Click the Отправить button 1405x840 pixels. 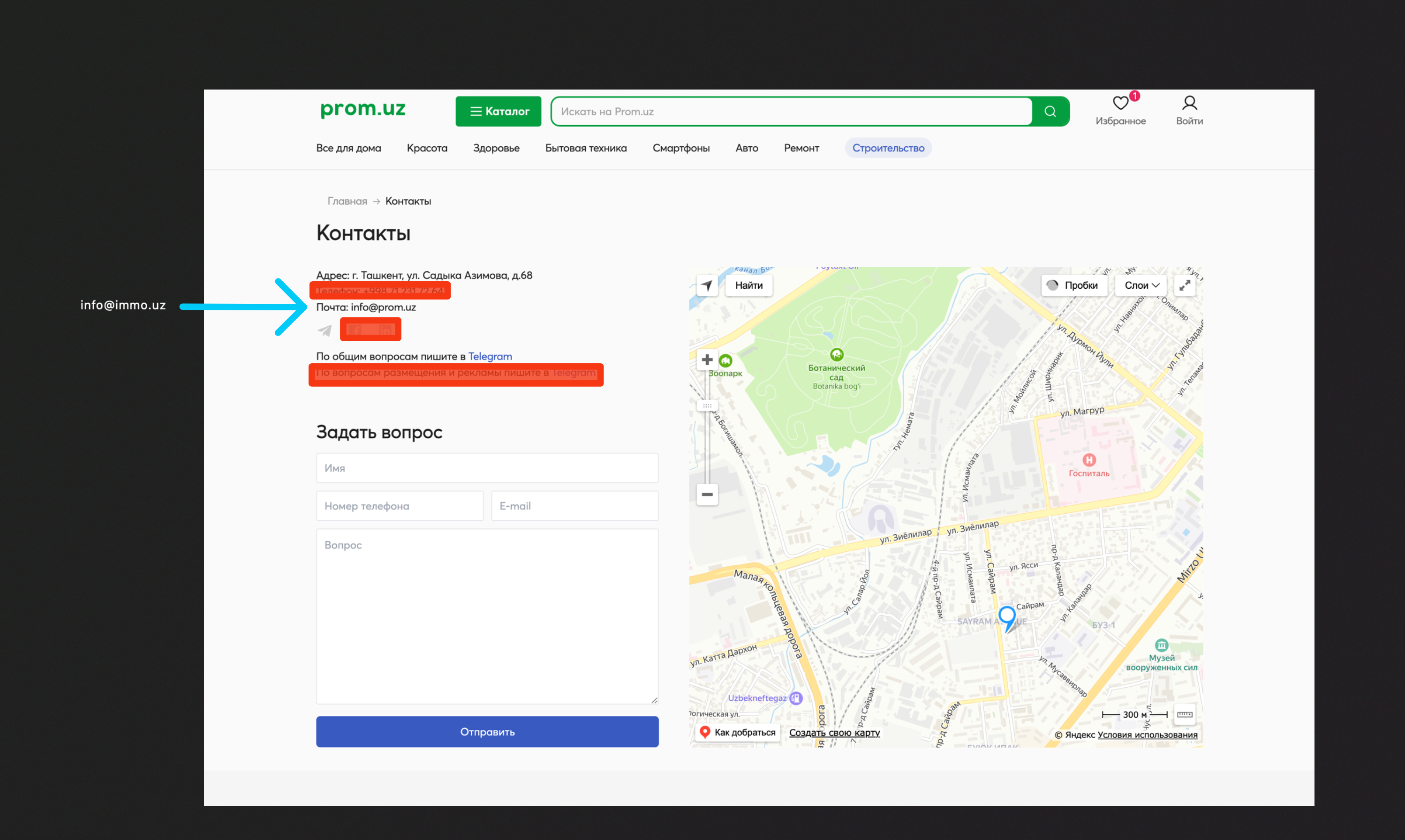tap(487, 731)
